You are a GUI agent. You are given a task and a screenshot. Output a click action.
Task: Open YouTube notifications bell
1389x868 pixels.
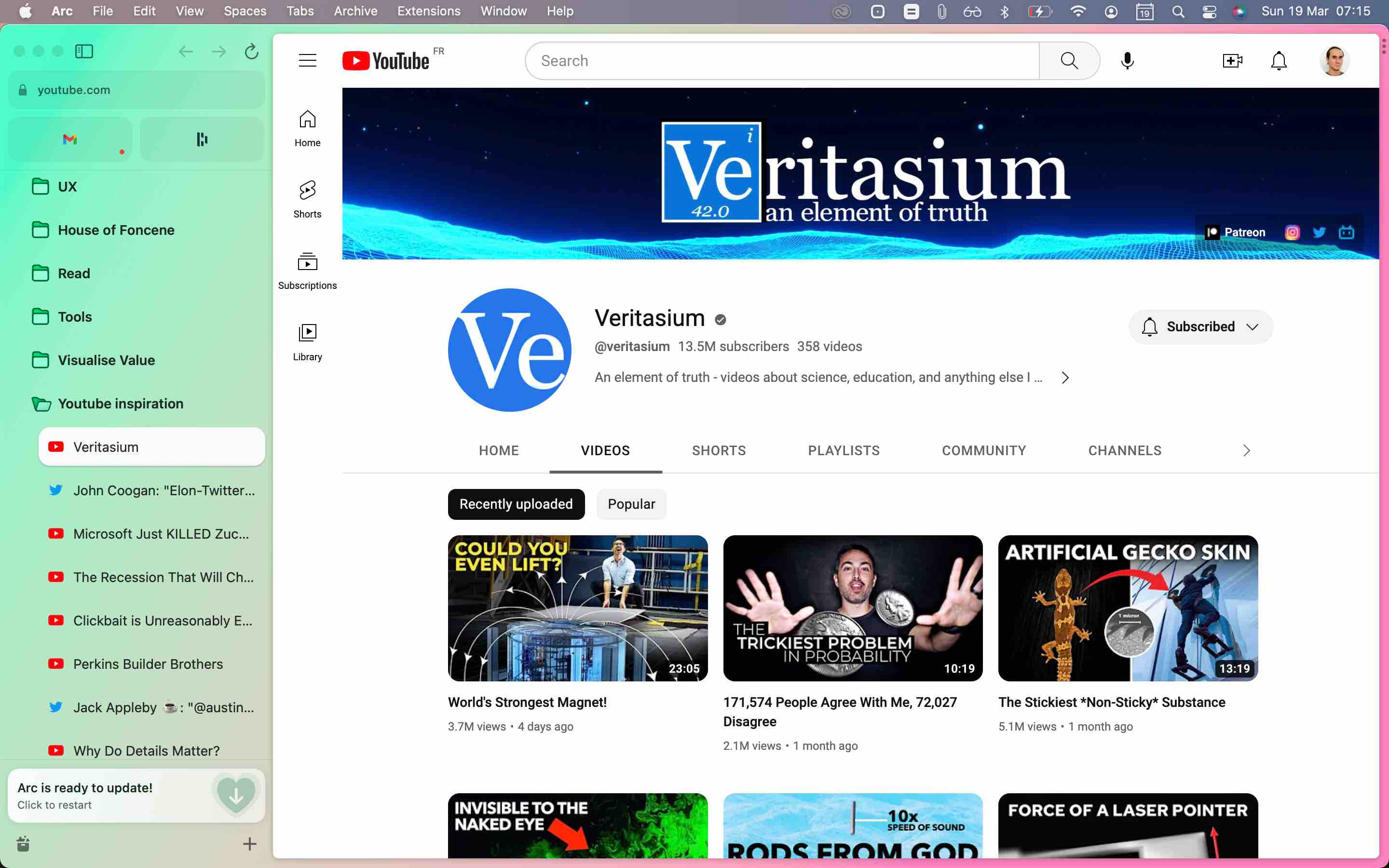coord(1279,60)
